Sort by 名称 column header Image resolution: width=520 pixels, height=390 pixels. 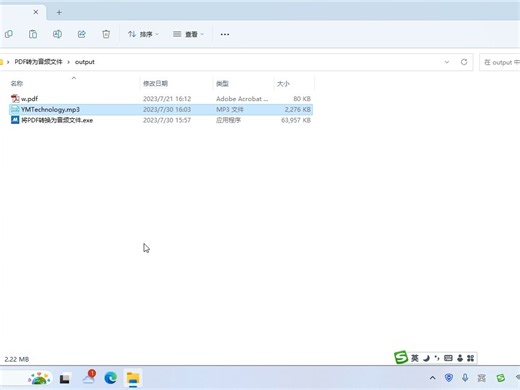pyautogui.click(x=17, y=83)
